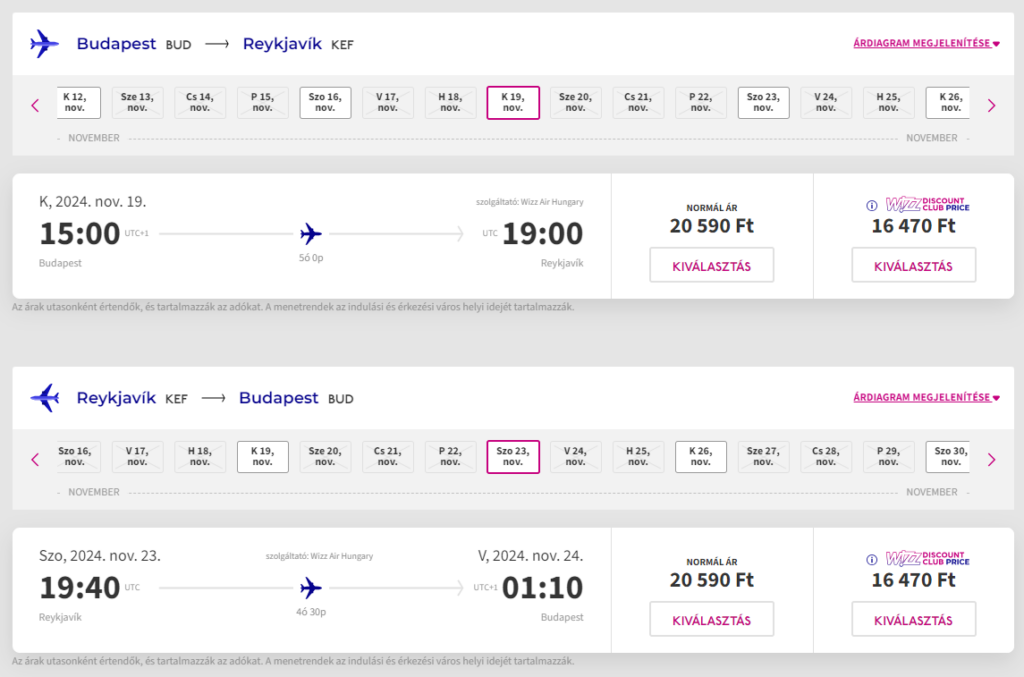Expand return ÁRDIAGRAM MEGJELENÍTÉSE price chart
This screenshot has width=1024, height=677.
coord(926,397)
